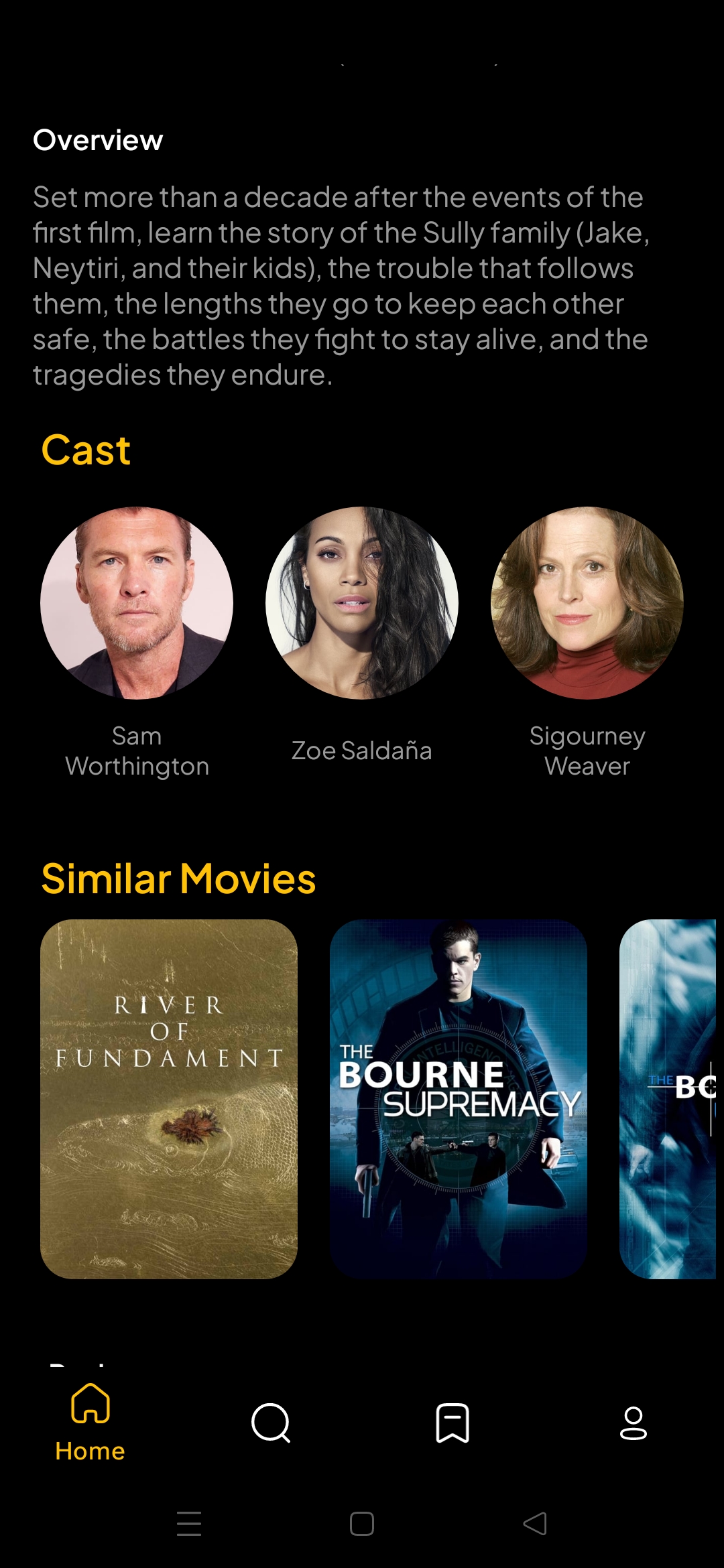The image size is (724, 1568).
Task: Tap the Sam Worthington name label
Action: pos(137,751)
